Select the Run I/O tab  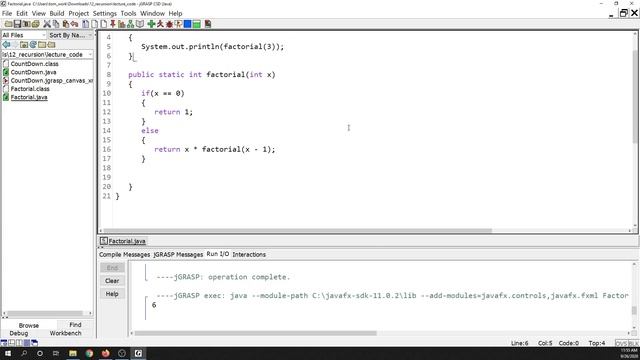click(218, 254)
